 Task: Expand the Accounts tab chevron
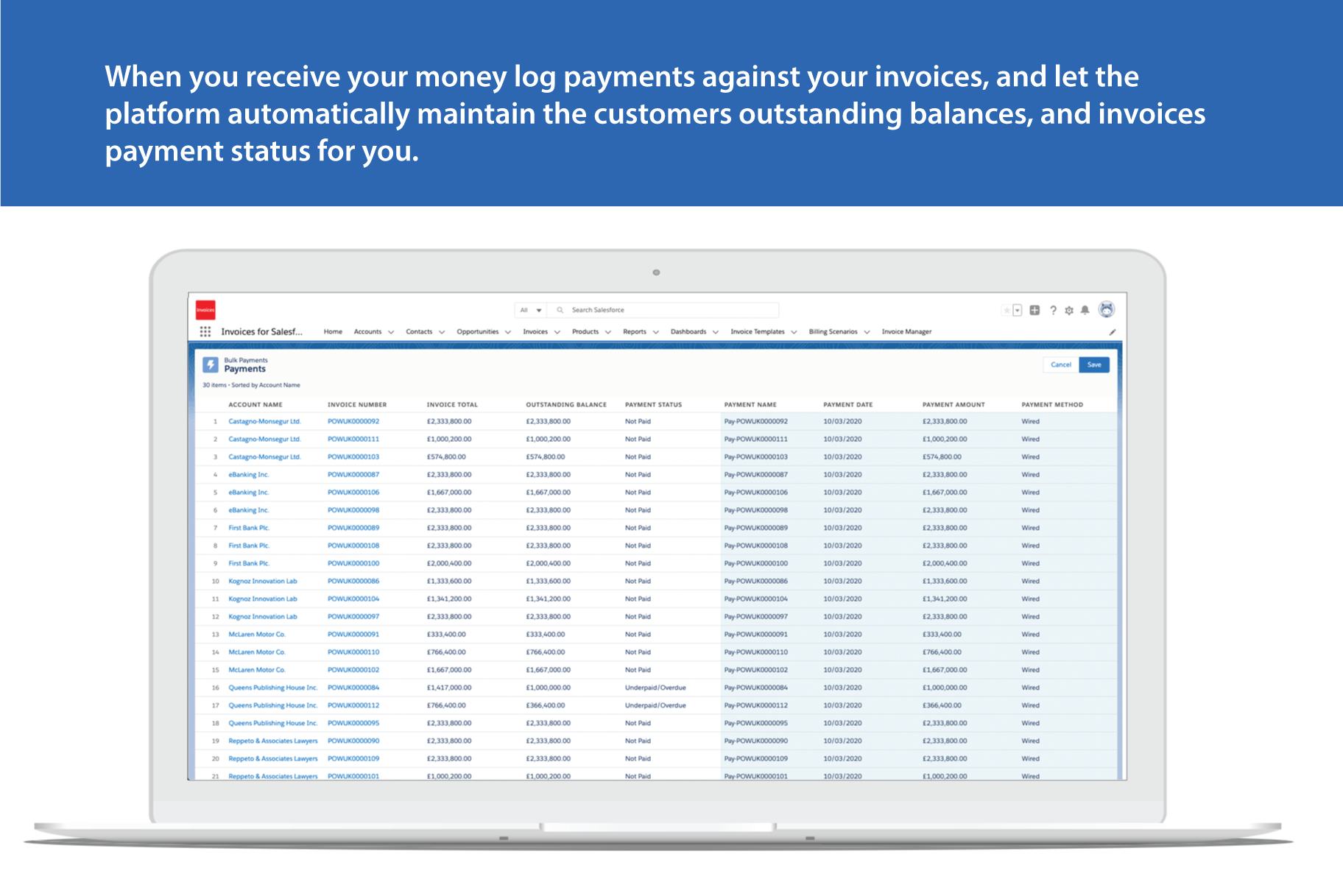point(391,332)
